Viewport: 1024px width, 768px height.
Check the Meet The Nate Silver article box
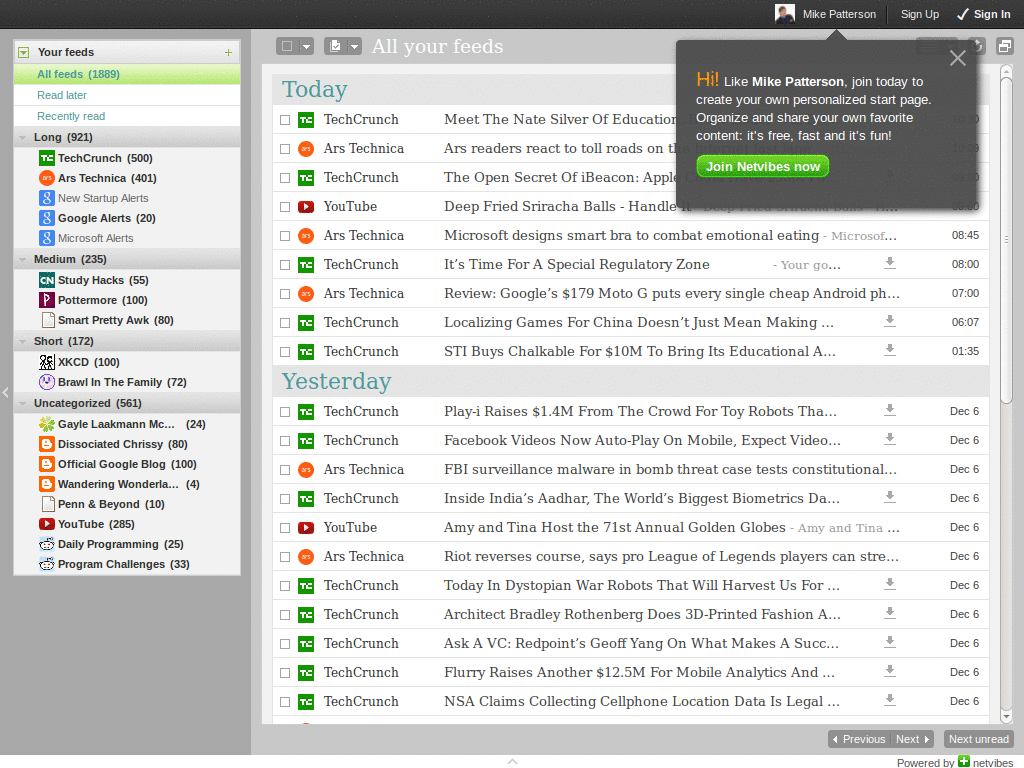(x=285, y=120)
